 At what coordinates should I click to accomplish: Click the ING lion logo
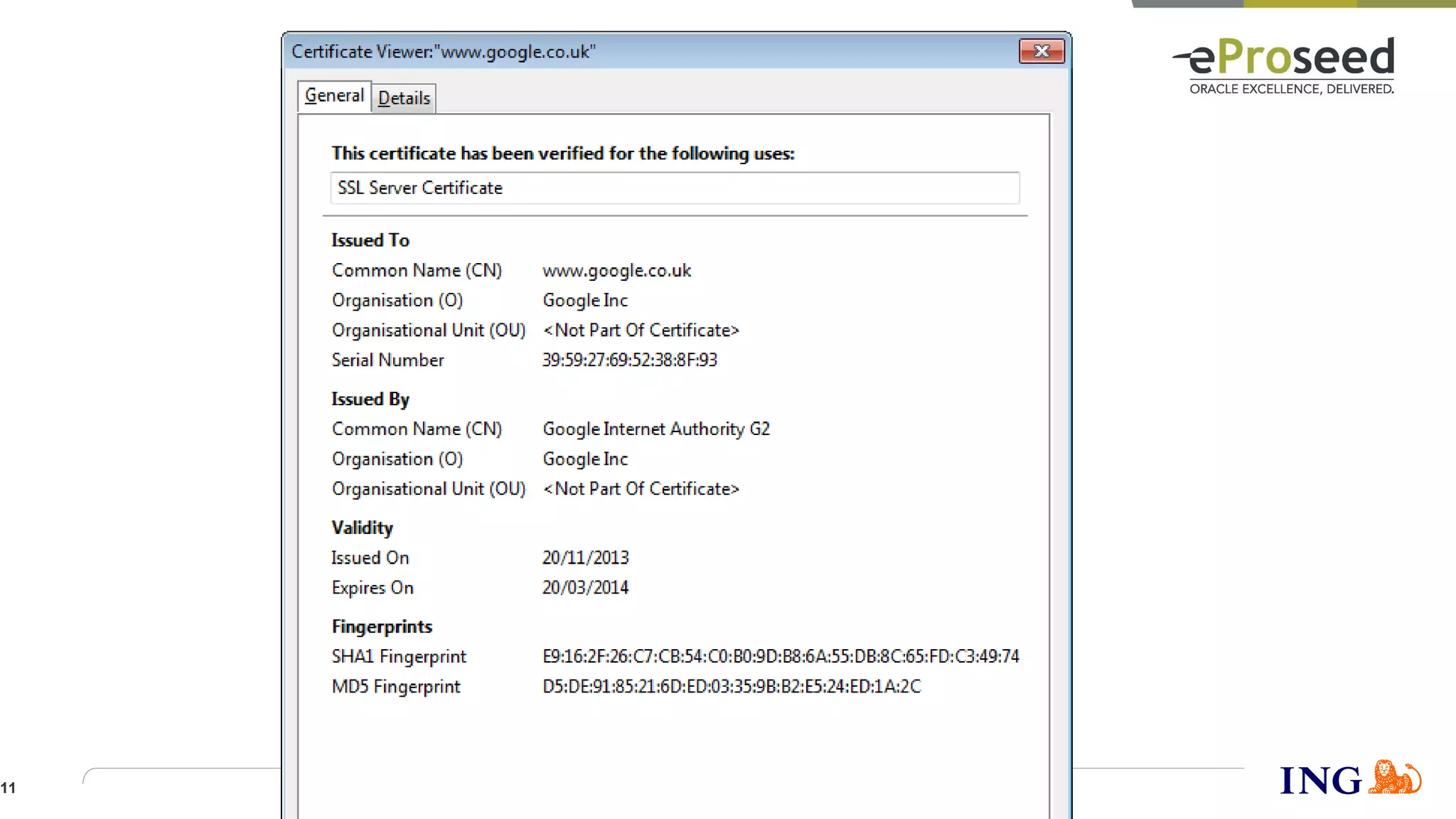pos(1395,777)
